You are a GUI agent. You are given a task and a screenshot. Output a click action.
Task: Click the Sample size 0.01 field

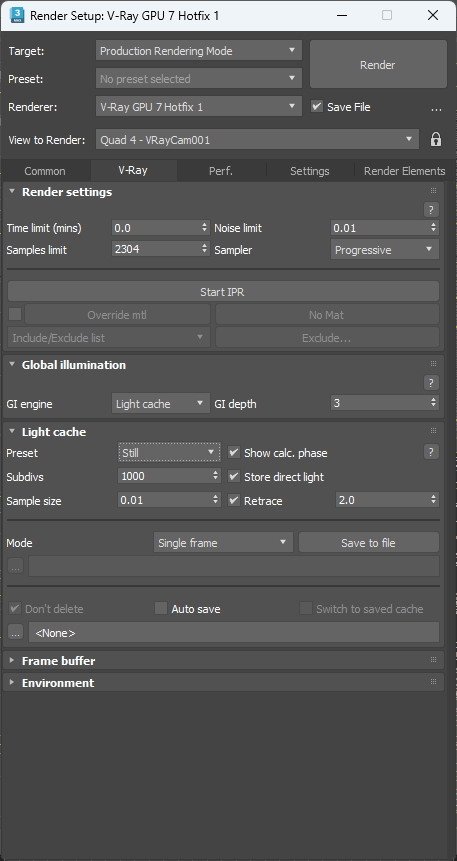165,500
